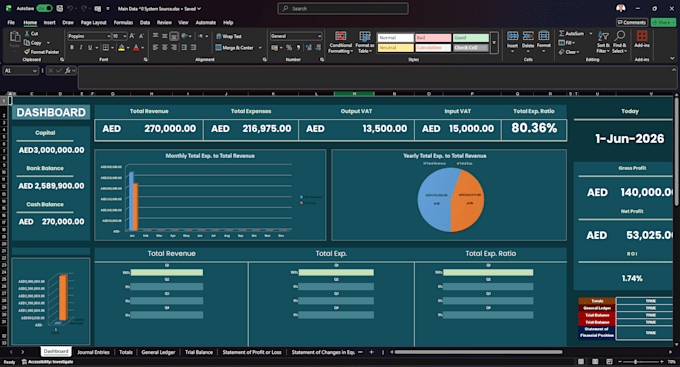The image size is (680, 367).
Task: Toggle the AutoSave switch
Action: 45,8
